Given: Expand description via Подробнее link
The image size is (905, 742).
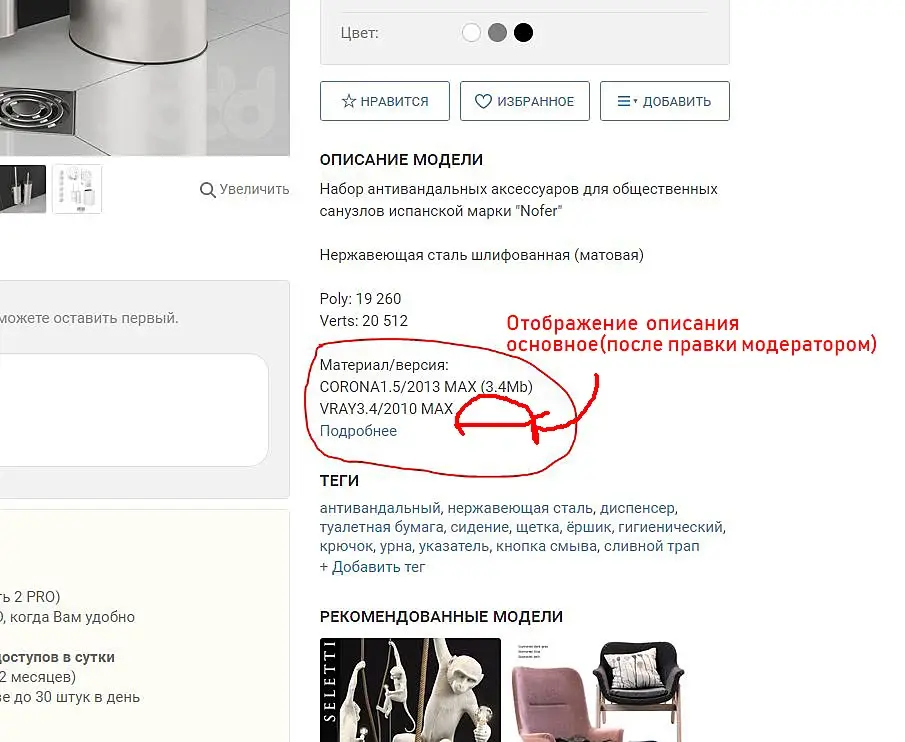Looking at the screenshot, I should [358, 431].
